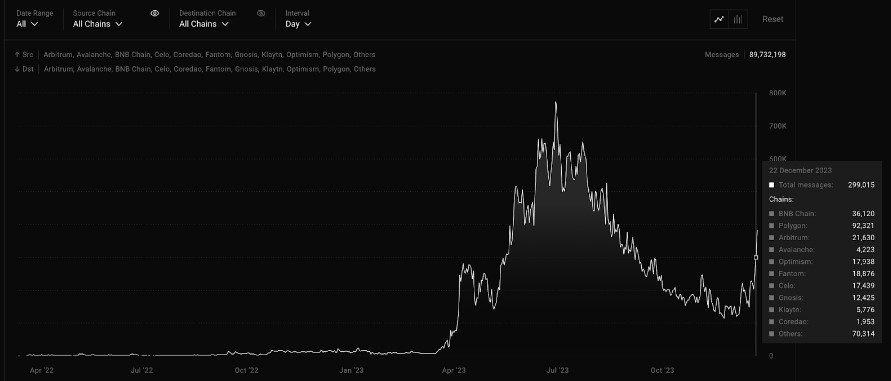Image resolution: width=891 pixels, height=381 pixels.
Task: Click the Reset button
Action: (772, 19)
